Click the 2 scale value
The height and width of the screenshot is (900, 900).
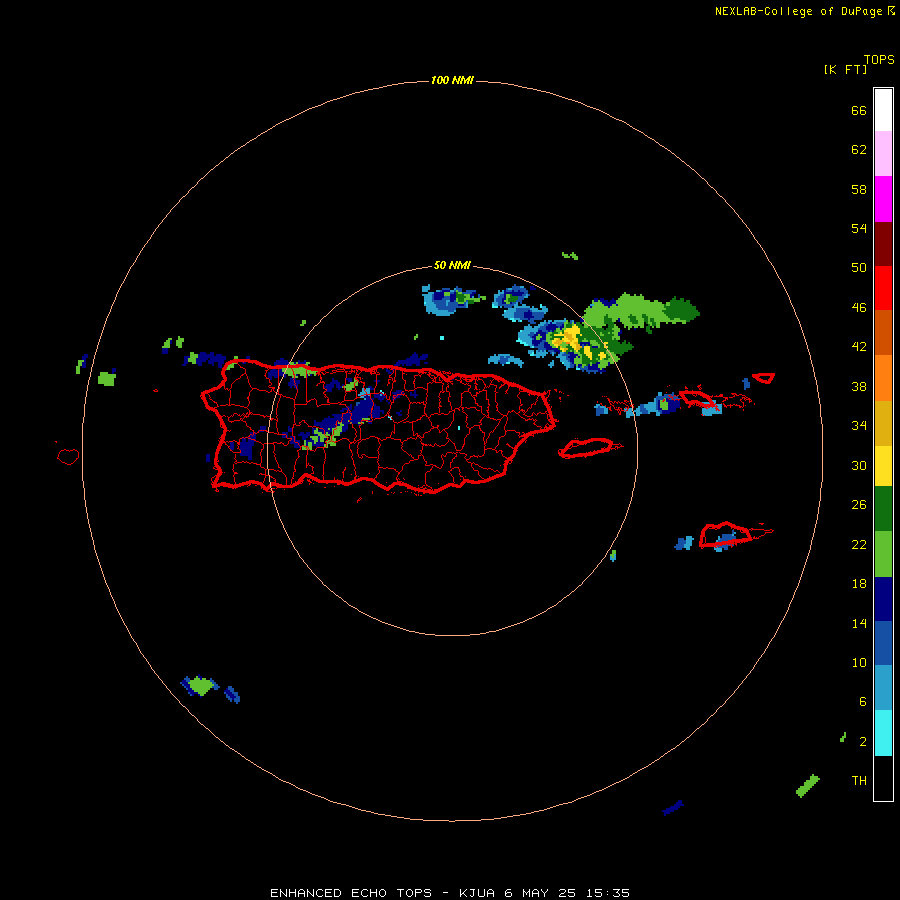click(863, 742)
